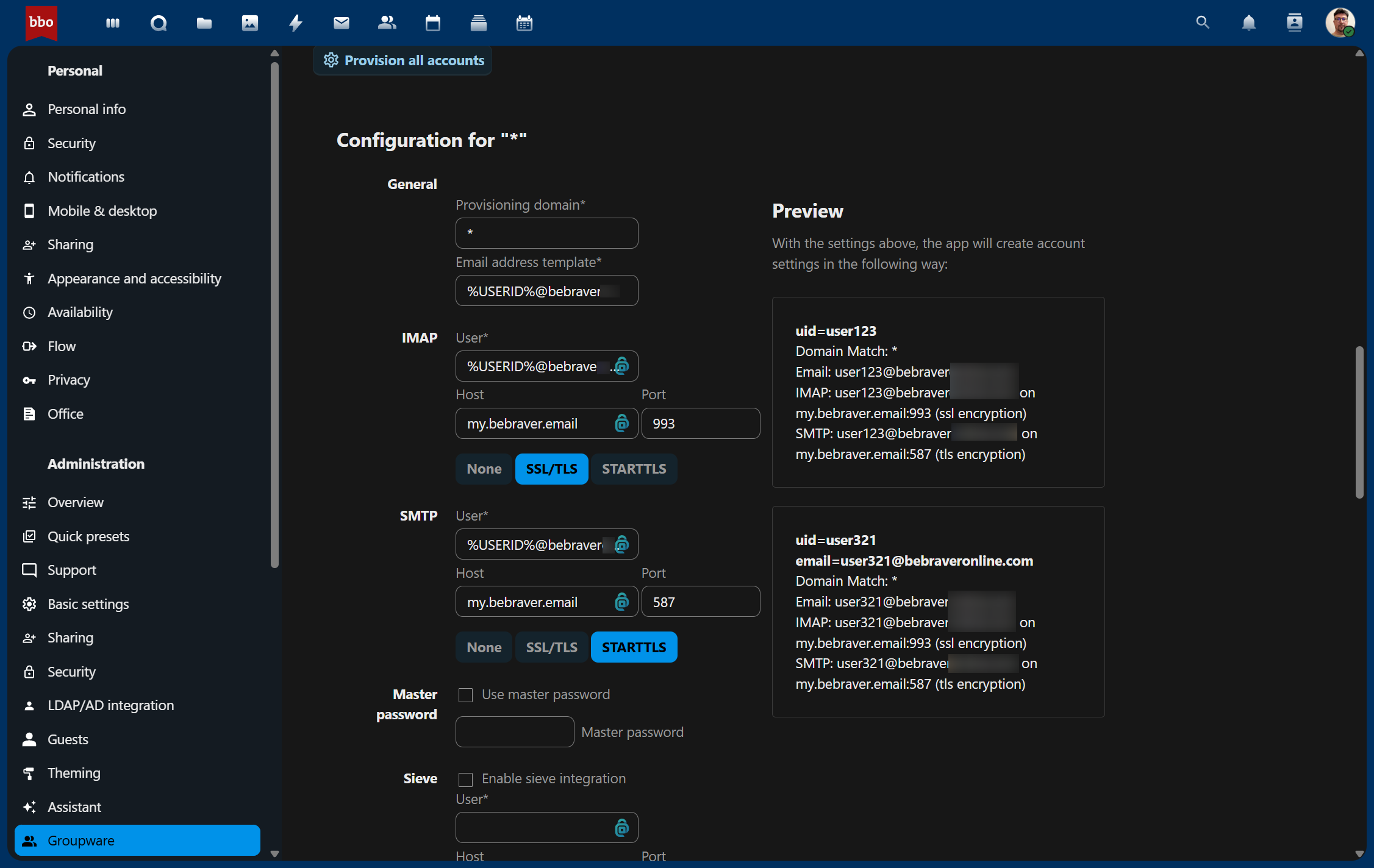Image resolution: width=1374 pixels, height=868 pixels.
Task: Enable the Use master password checkbox
Action: tap(466, 695)
